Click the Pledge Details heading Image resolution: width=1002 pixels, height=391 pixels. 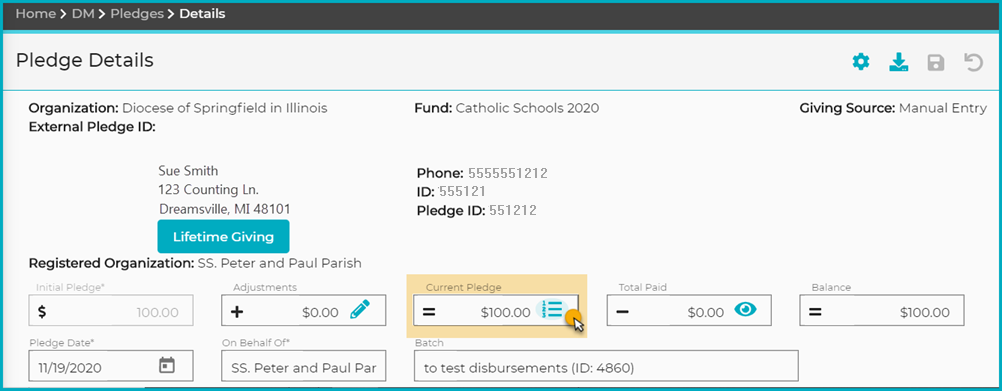pyautogui.click(x=84, y=60)
